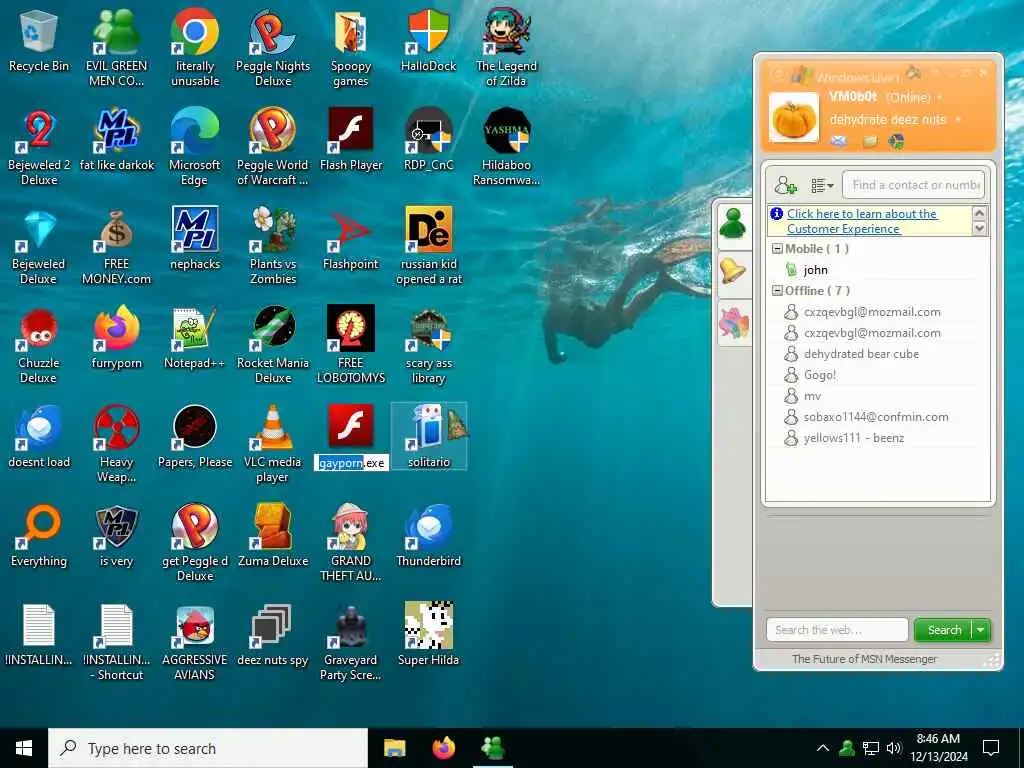Select the HalloDock shortcut

[428, 41]
